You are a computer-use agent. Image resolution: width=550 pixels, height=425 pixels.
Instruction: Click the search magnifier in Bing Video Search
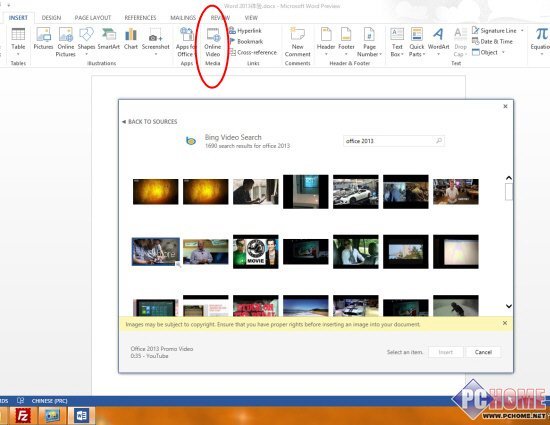(x=439, y=141)
